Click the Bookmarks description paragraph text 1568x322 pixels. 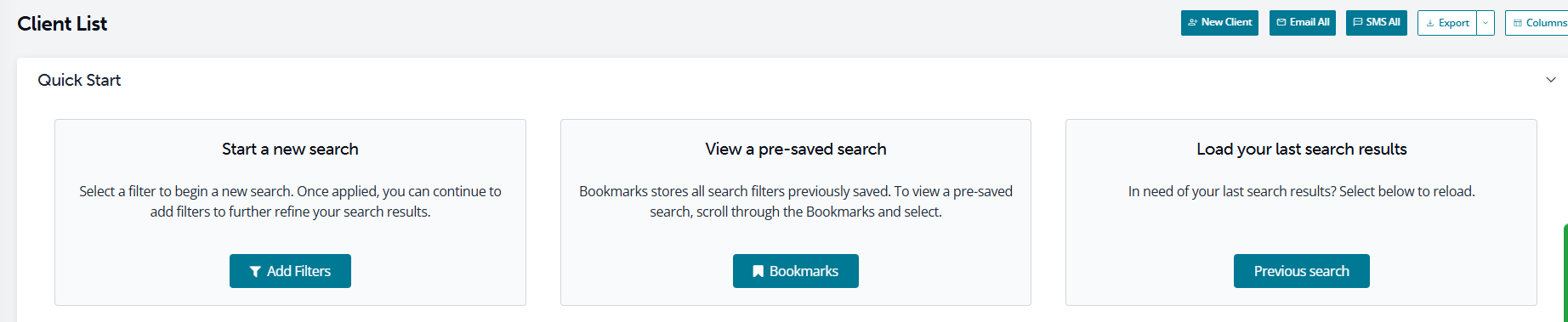(x=796, y=201)
